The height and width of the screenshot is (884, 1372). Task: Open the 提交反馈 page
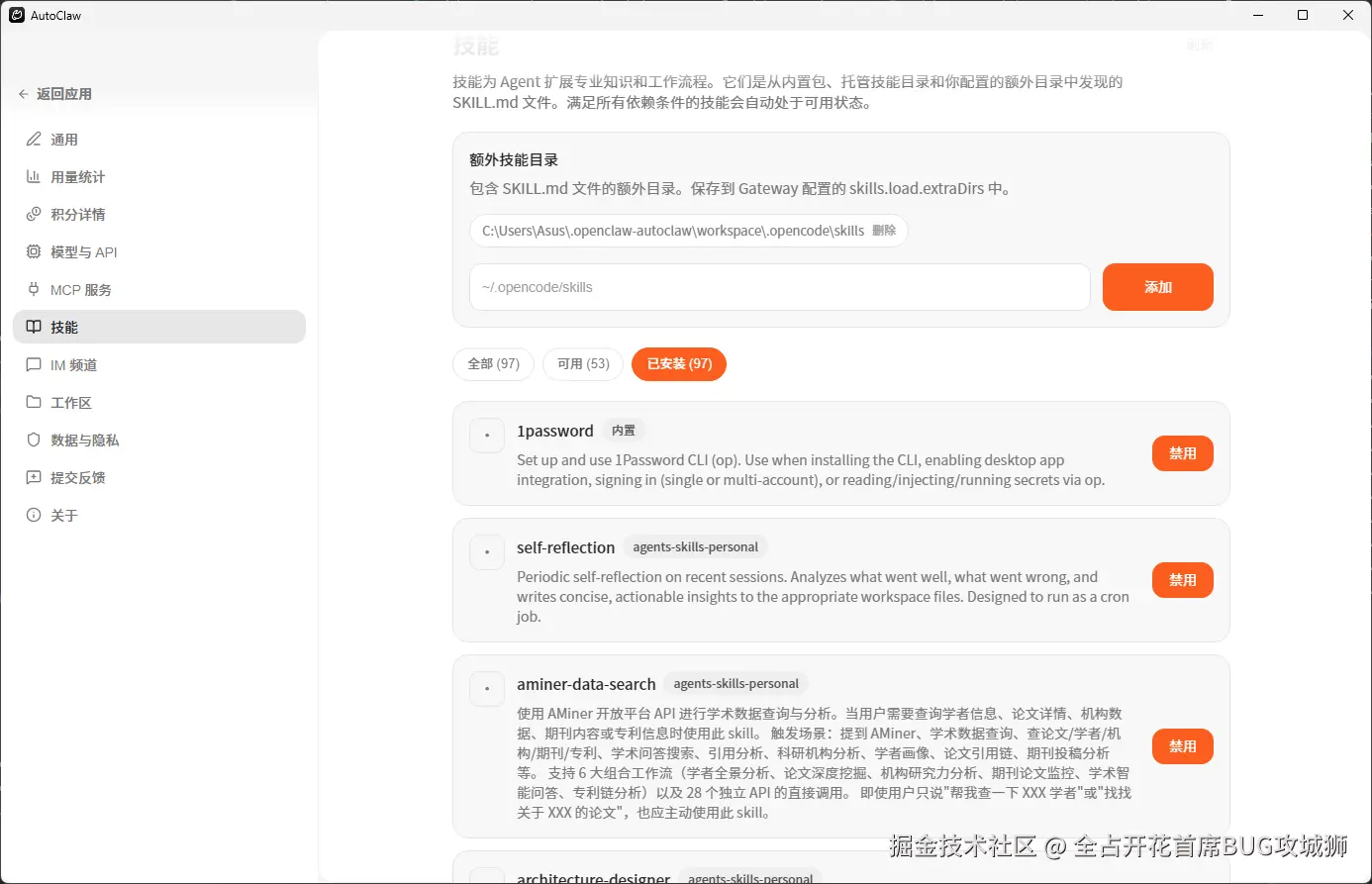click(x=159, y=478)
